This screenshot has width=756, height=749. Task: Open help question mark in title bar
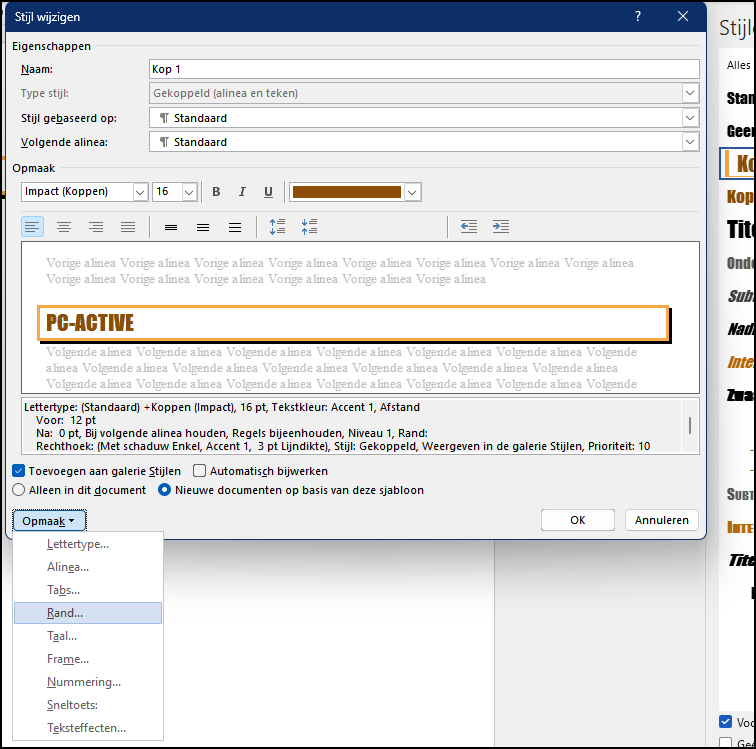(x=638, y=16)
